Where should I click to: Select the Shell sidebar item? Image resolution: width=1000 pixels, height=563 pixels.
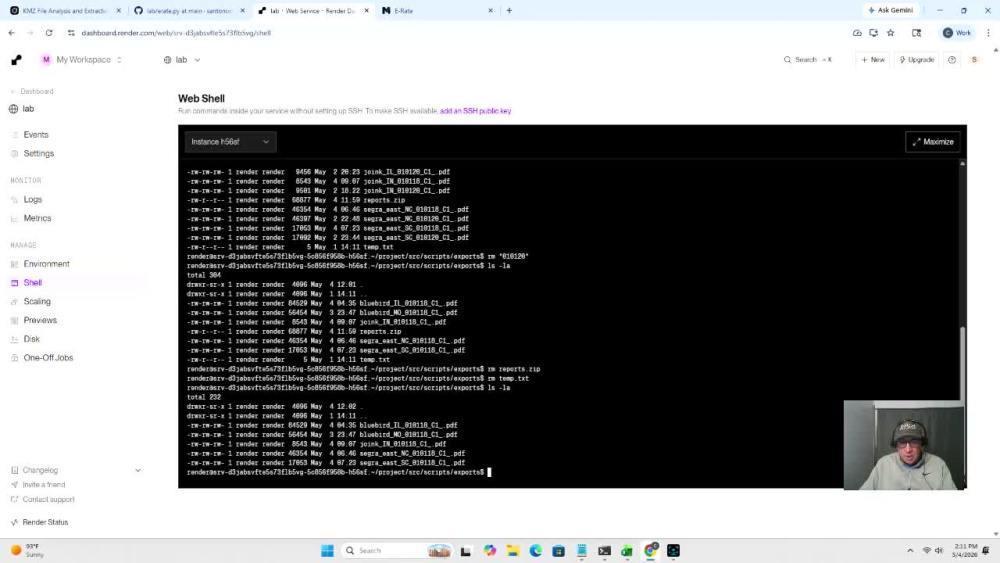(x=33, y=282)
